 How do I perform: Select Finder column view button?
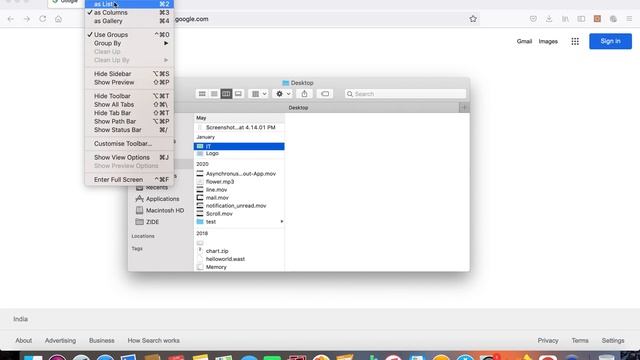point(226,94)
